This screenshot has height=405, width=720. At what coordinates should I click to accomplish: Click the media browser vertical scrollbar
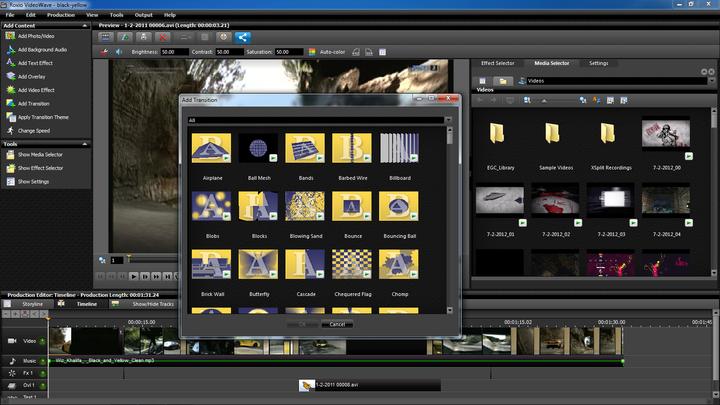click(714, 192)
